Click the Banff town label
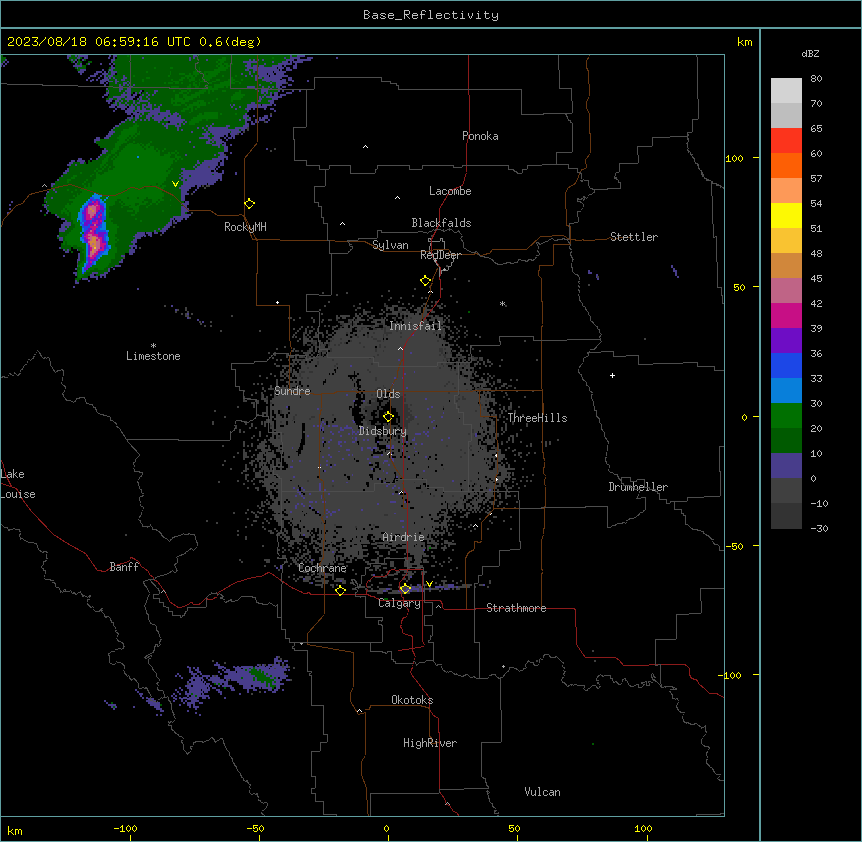The height and width of the screenshot is (842, 862). 124,567
